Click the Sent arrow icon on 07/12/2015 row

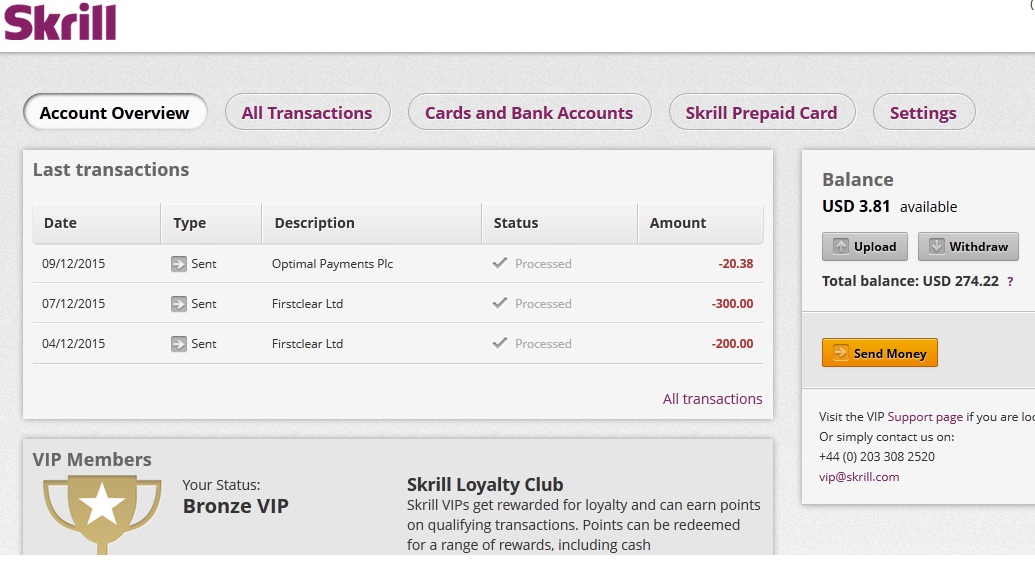pos(179,304)
